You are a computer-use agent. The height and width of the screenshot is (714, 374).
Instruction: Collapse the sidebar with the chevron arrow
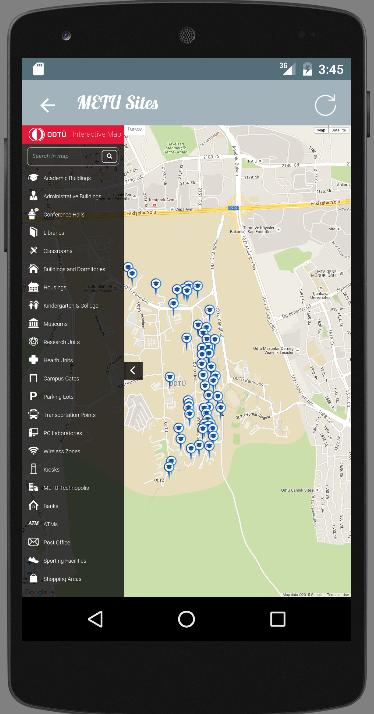(x=133, y=371)
